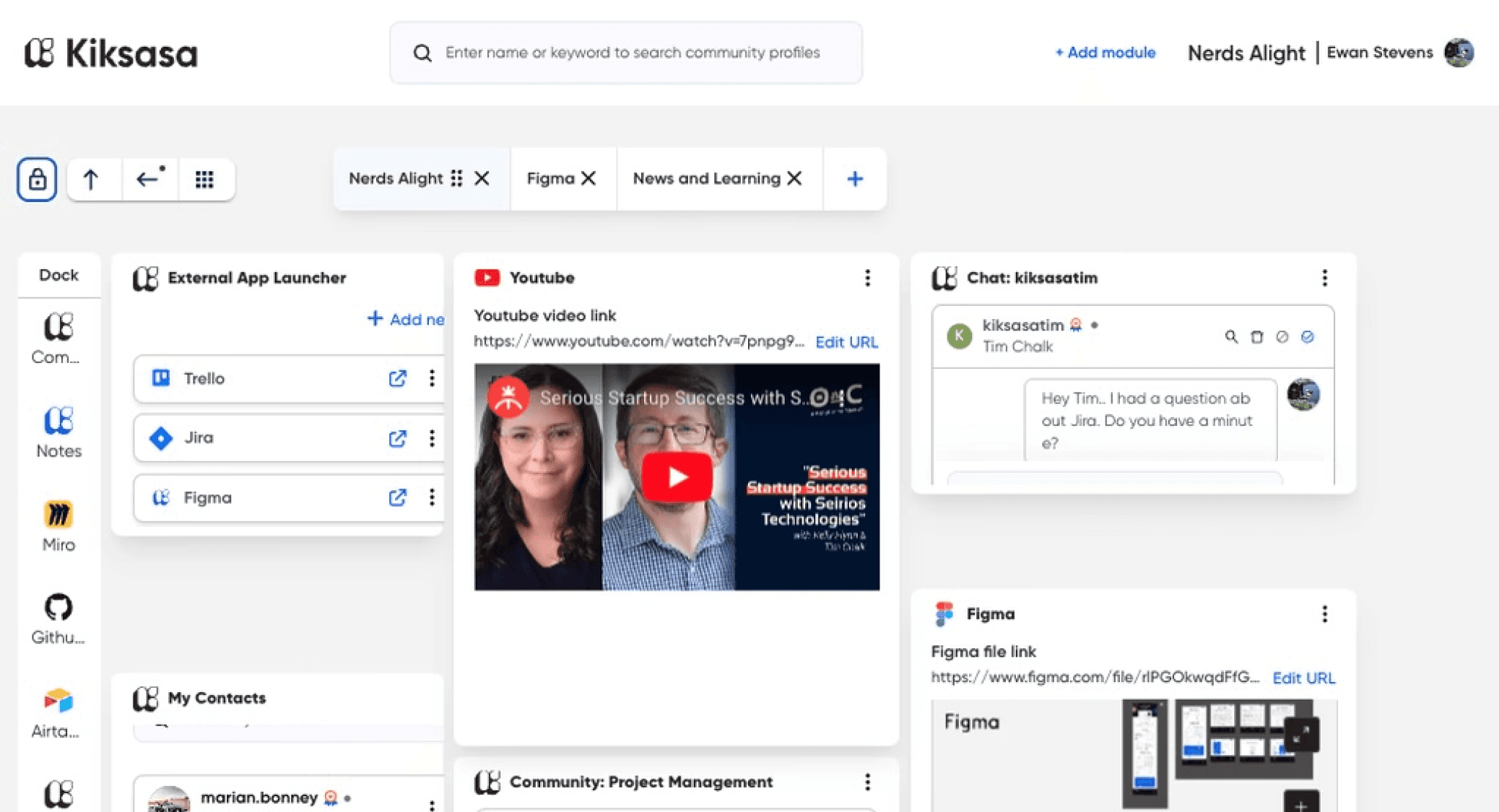Open Jira in external window icon
The width and height of the screenshot is (1499, 812).
click(x=397, y=438)
